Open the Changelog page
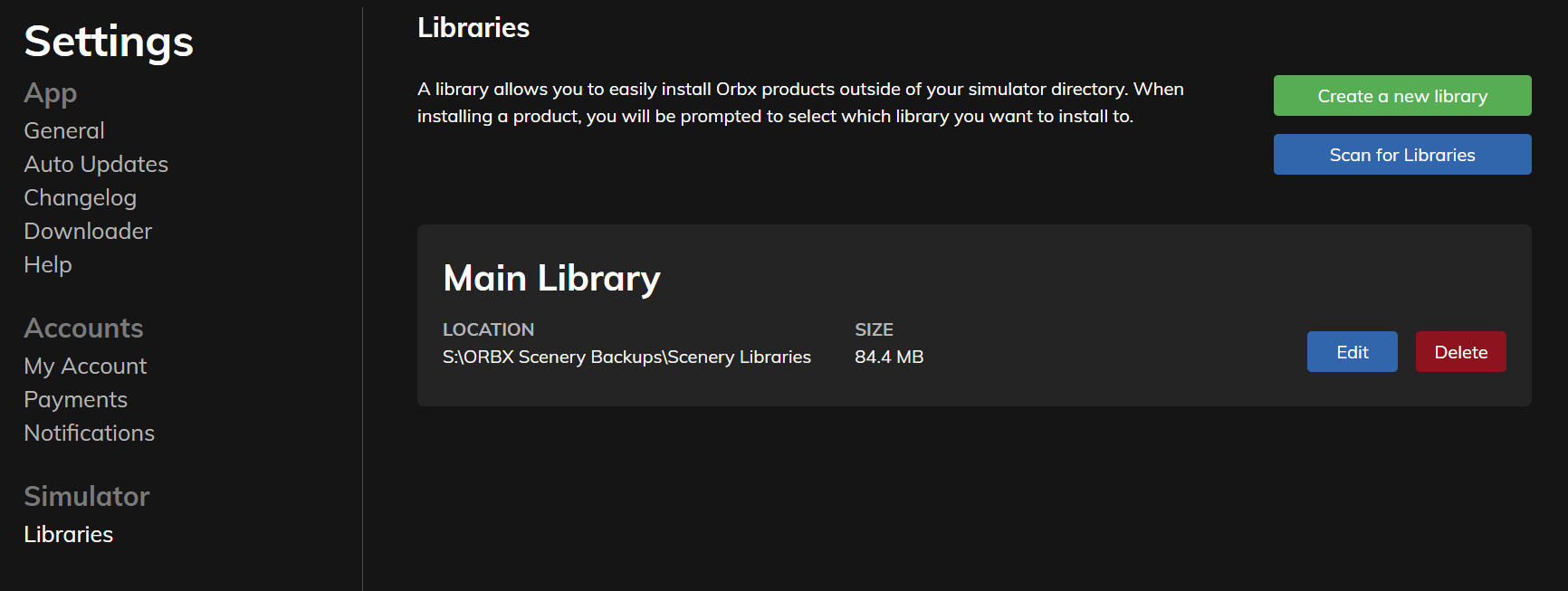The width and height of the screenshot is (1568, 591). (x=80, y=198)
